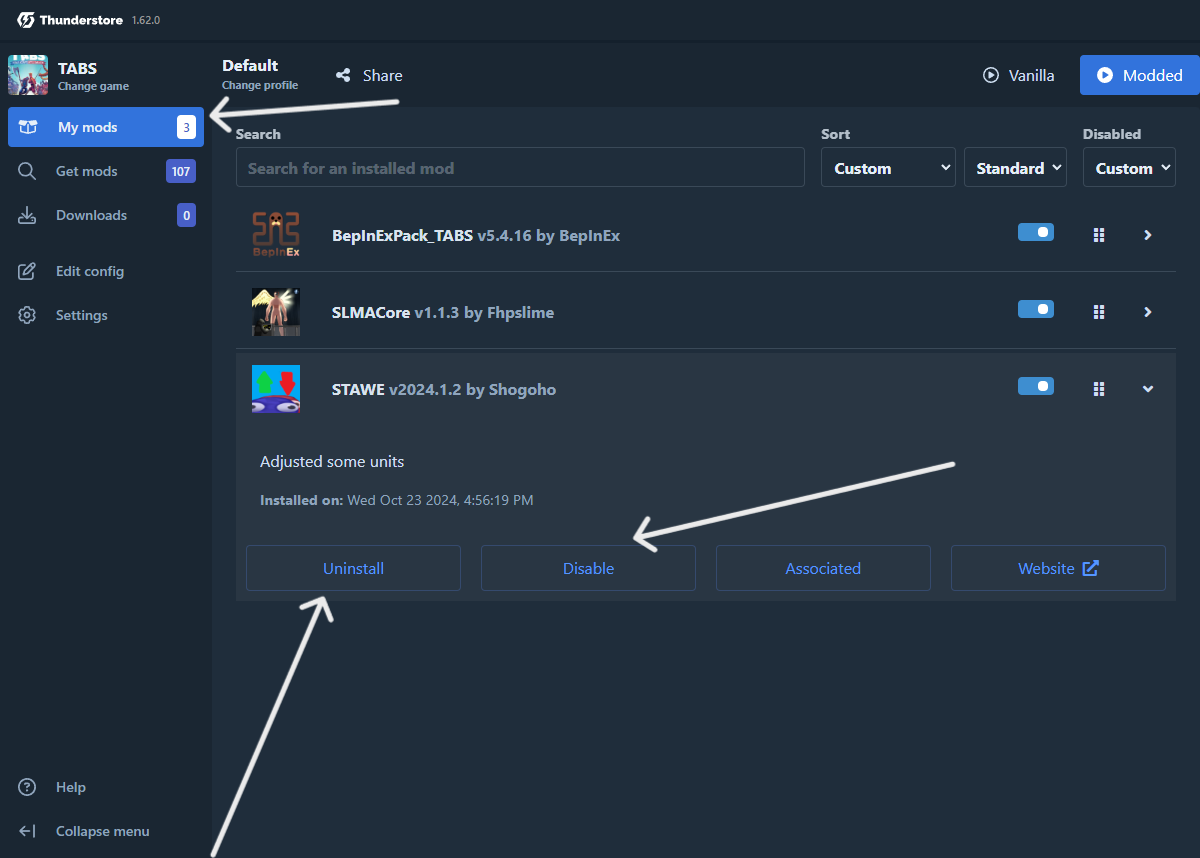Uninstall the STAWE mod

(353, 568)
